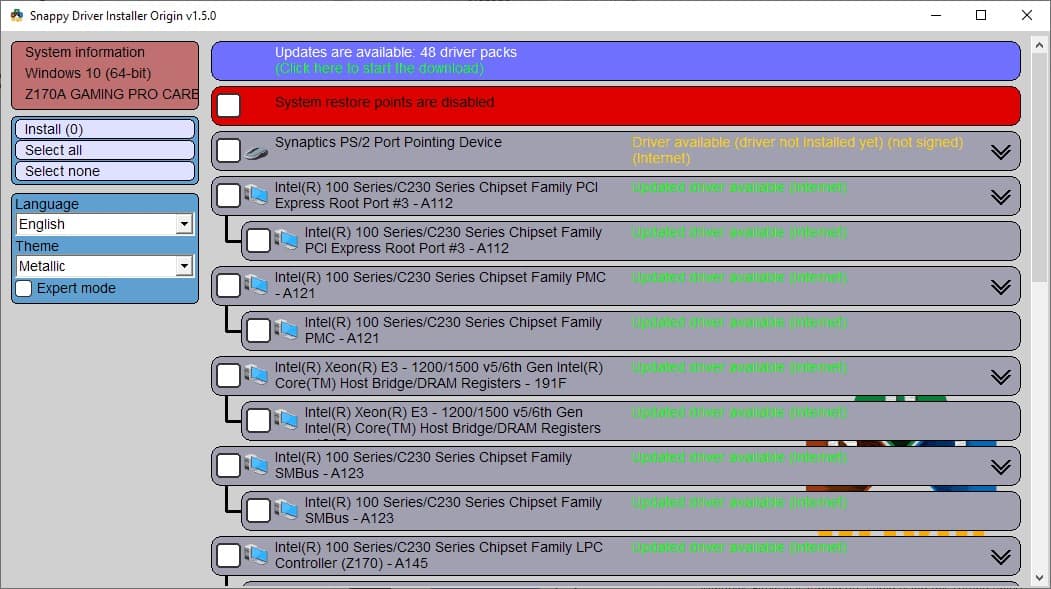
Task: Click device icon for Chipset Family PMC parent row
Action: pyautogui.click(x=255, y=285)
